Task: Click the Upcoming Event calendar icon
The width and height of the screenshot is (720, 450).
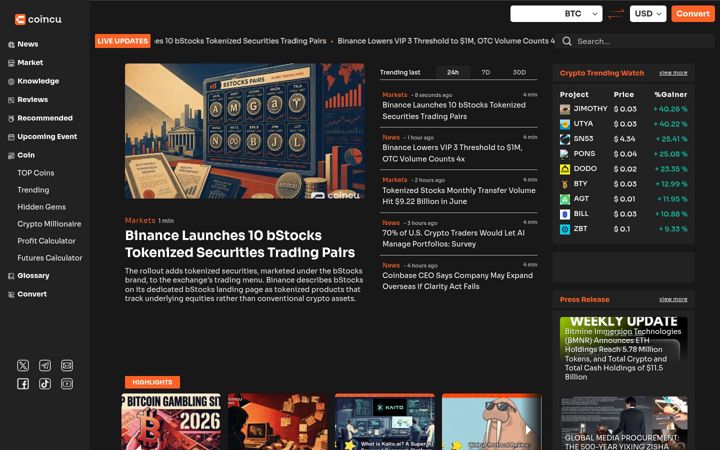Action: tap(11, 137)
